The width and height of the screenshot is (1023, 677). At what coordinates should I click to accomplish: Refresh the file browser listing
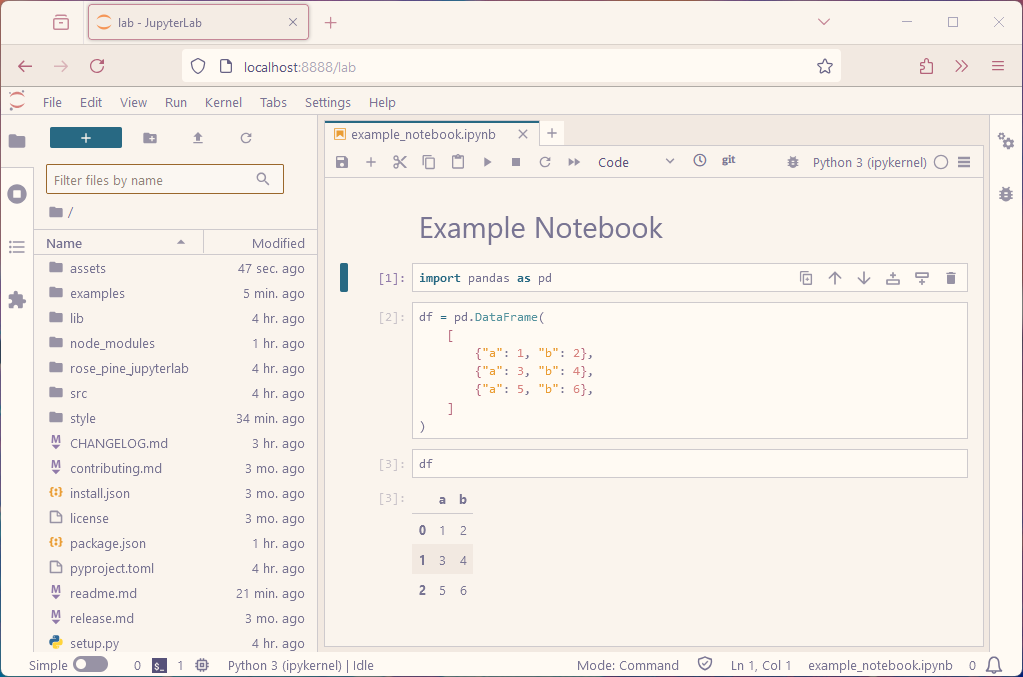coord(246,138)
